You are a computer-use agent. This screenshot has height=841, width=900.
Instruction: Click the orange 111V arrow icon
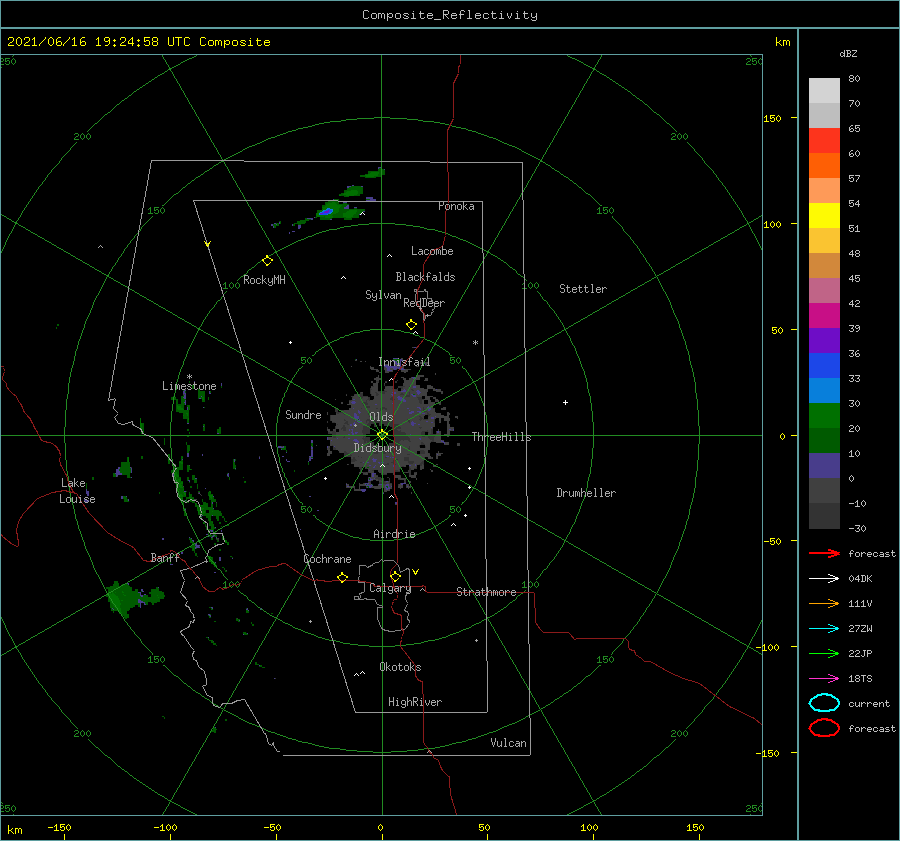(x=824, y=603)
